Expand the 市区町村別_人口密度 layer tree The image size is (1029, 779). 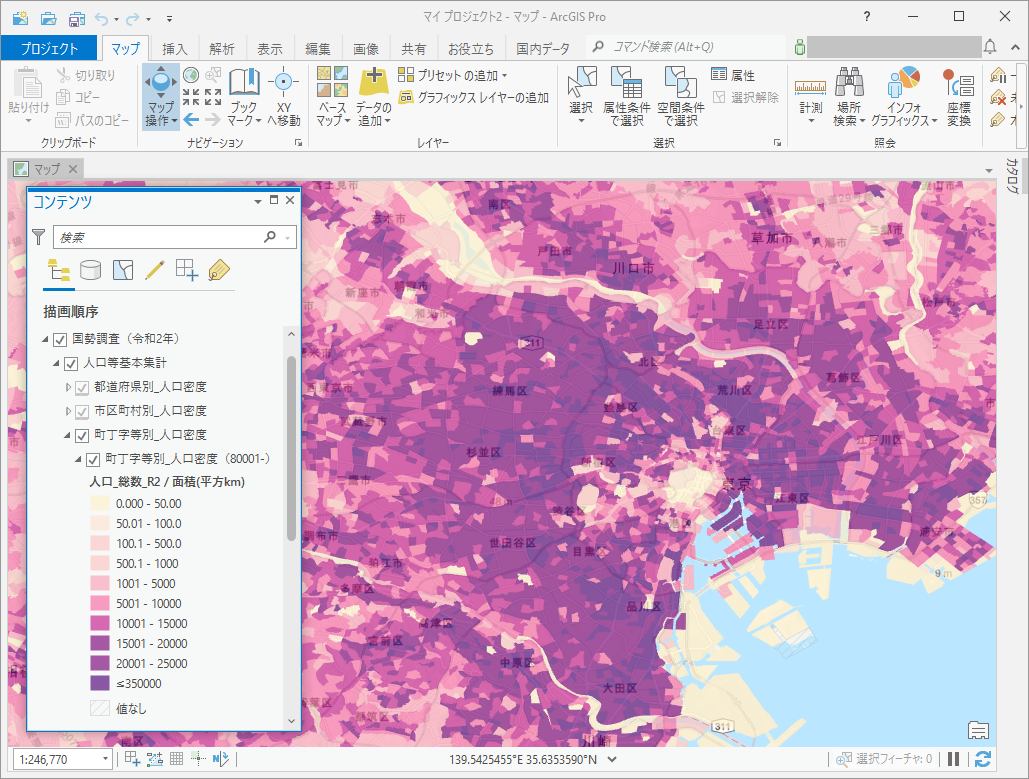coord(69,411)
